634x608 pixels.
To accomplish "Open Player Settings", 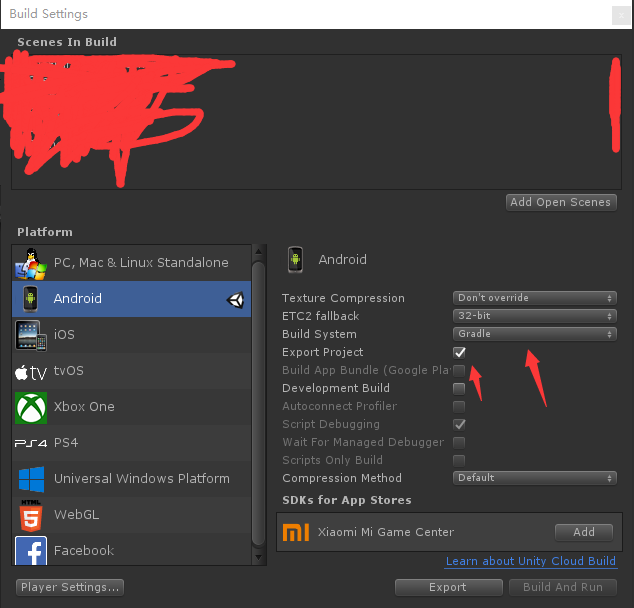I will click(70, 587).
